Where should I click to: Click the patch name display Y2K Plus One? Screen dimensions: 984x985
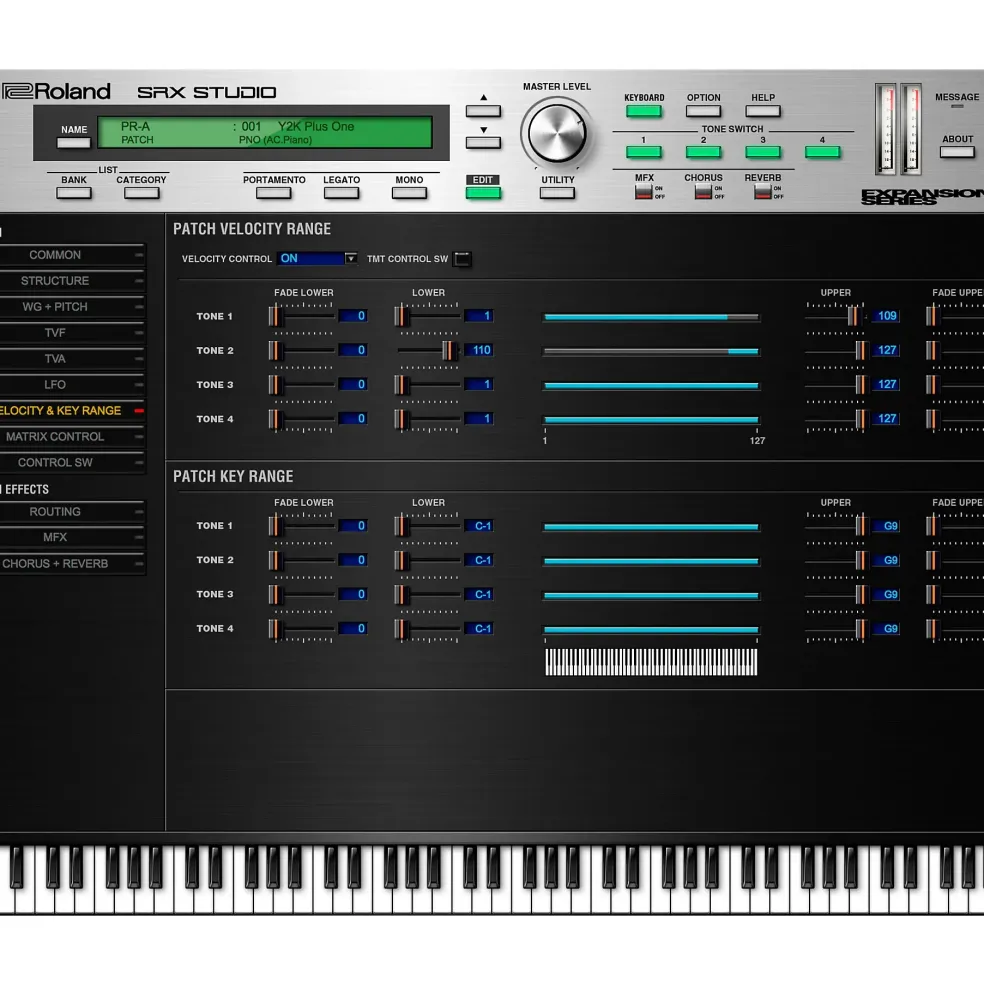point(316,126)
